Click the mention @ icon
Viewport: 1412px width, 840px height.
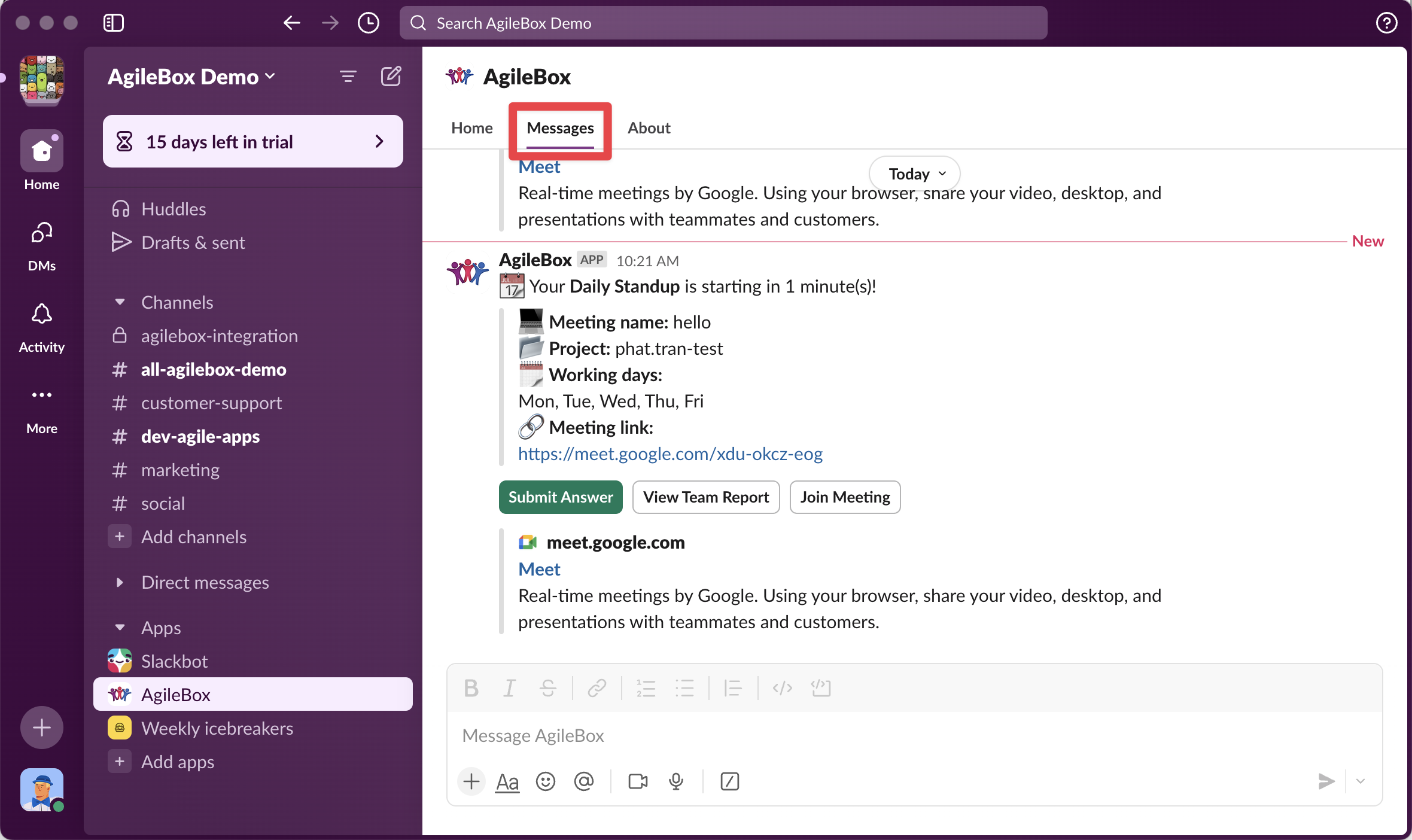coord(583,781)
